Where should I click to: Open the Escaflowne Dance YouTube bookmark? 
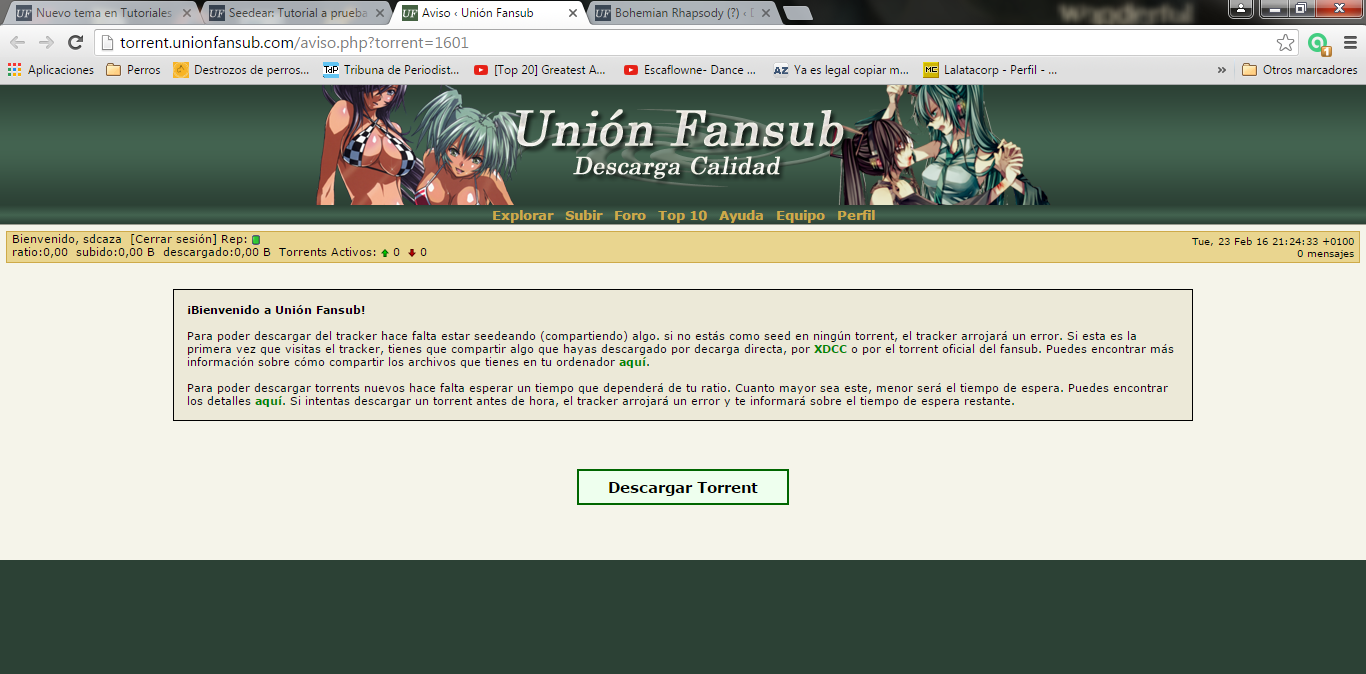[x=690, y=70]
